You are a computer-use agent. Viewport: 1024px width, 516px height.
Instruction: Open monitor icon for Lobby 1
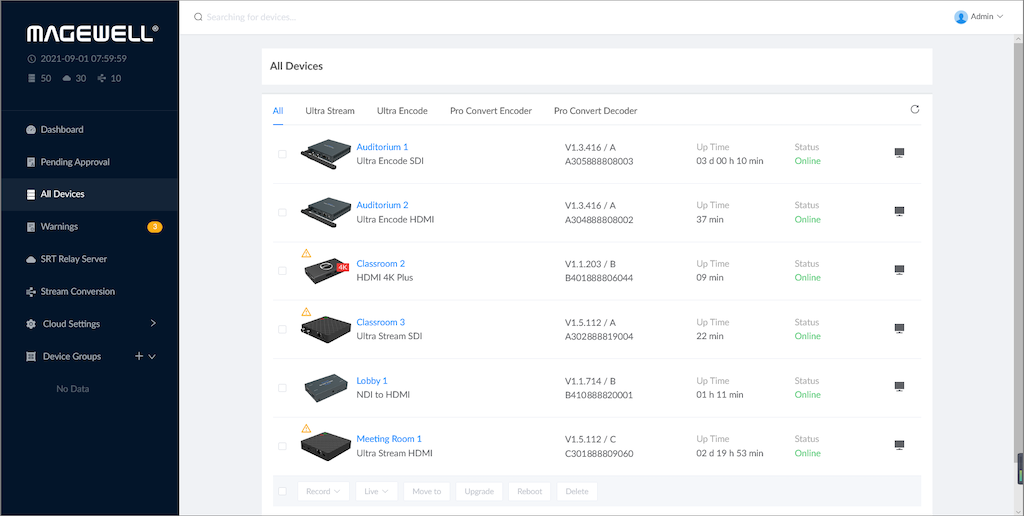pyautogui.click(x=899, y=387)
